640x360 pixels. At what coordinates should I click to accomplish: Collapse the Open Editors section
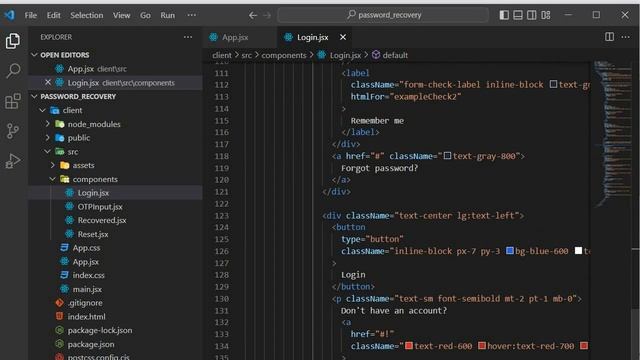[34, 55]
